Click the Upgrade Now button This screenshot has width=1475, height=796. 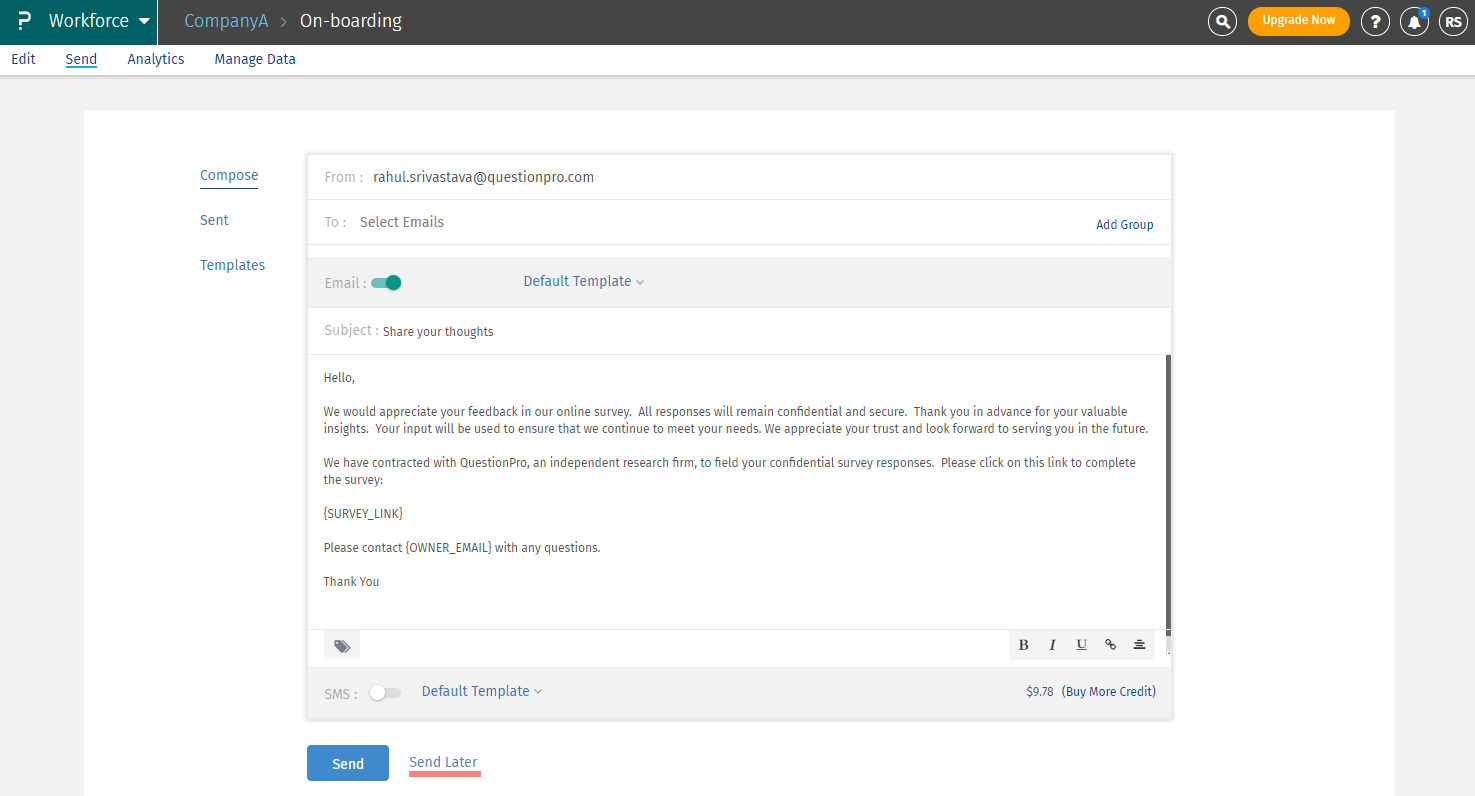point(1299,21)
